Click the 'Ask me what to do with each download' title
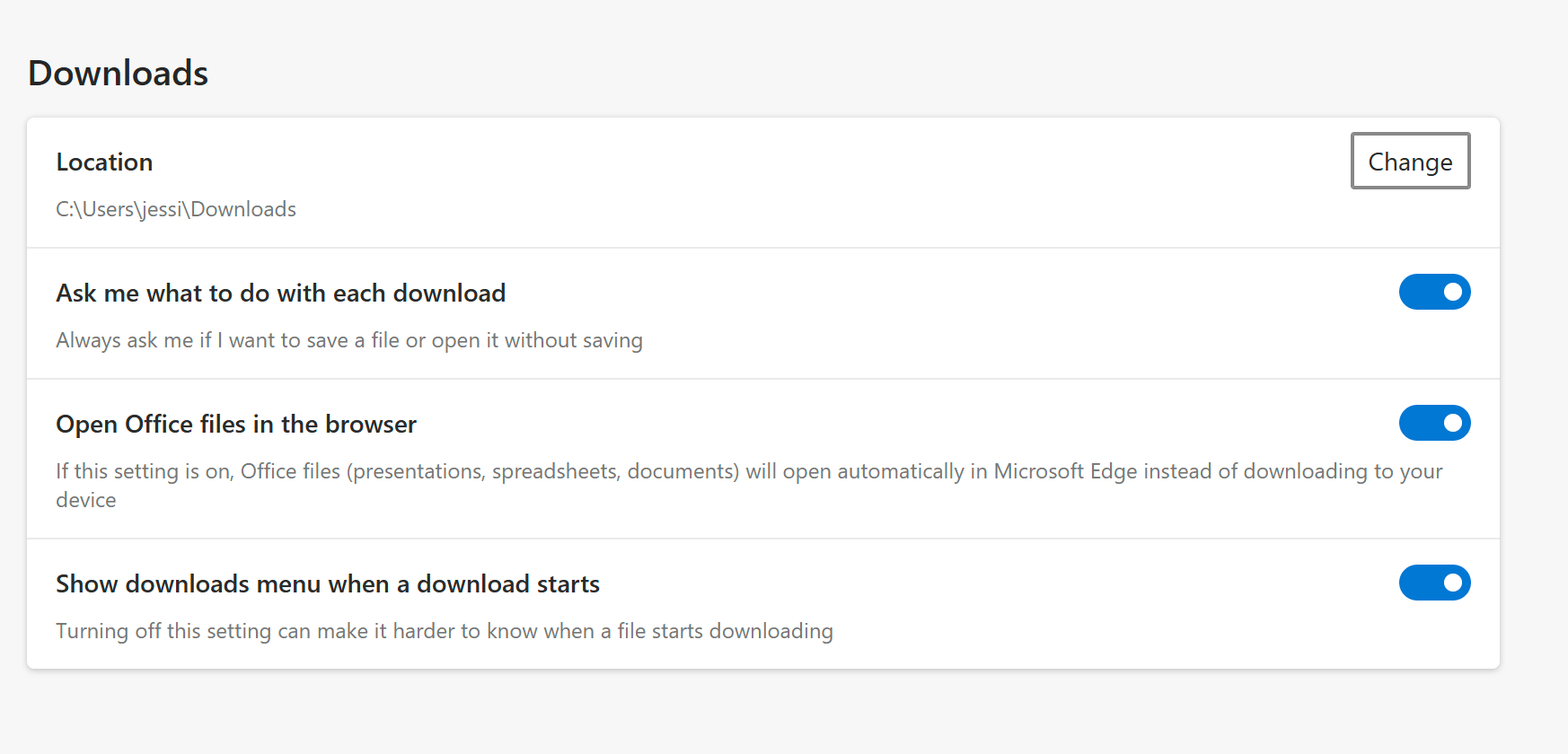Image resolution: width=1568 pixels, height=754 pixels. point(280,294)
